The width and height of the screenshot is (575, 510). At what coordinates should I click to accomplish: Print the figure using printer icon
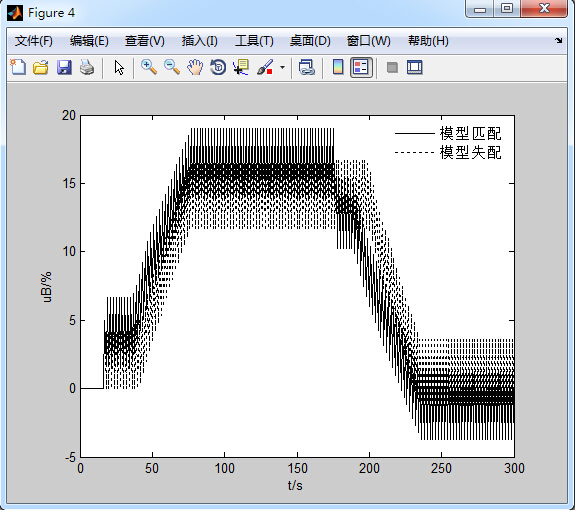(87, 67)
